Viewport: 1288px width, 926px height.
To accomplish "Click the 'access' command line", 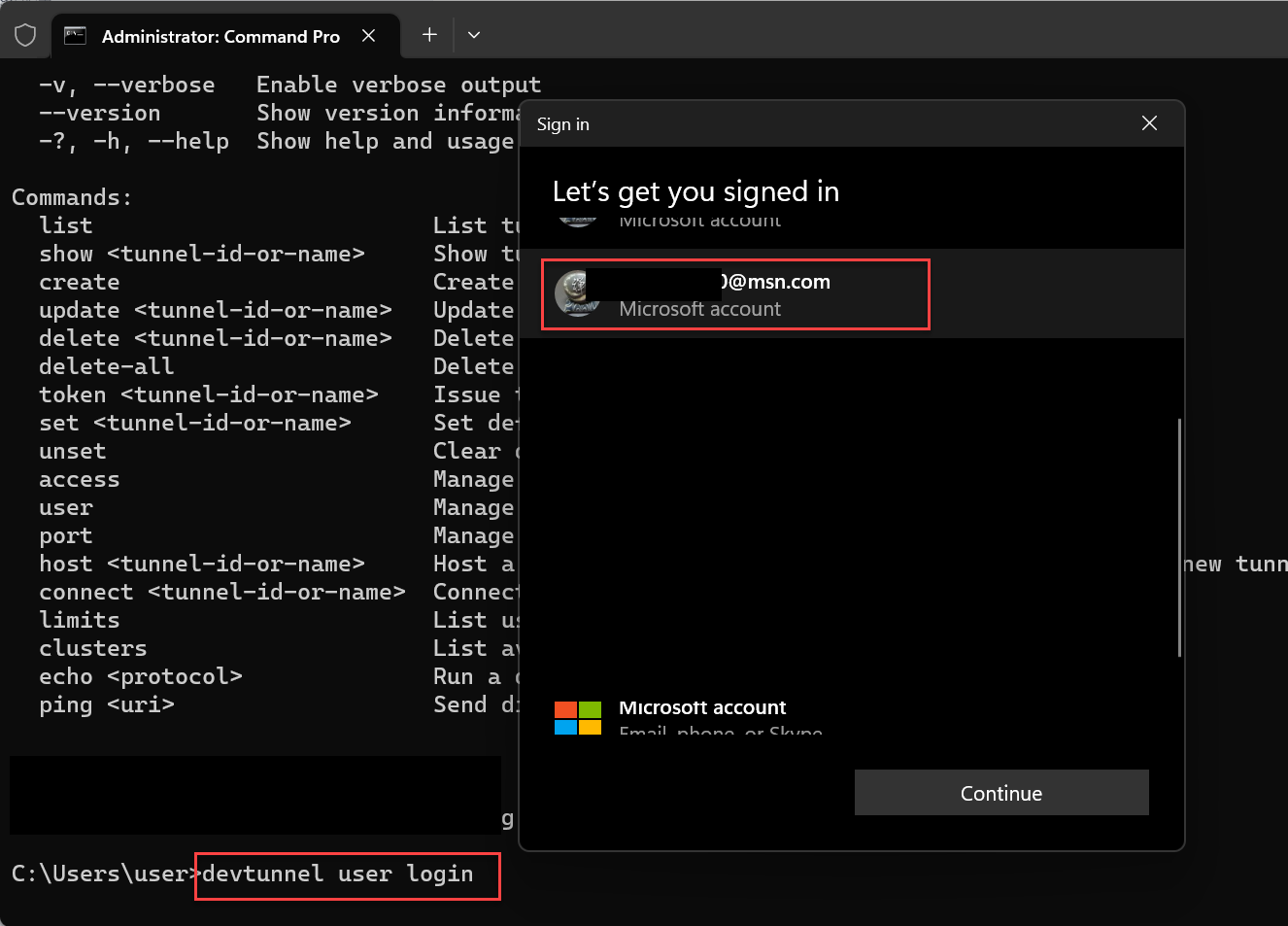I will 80,479.
